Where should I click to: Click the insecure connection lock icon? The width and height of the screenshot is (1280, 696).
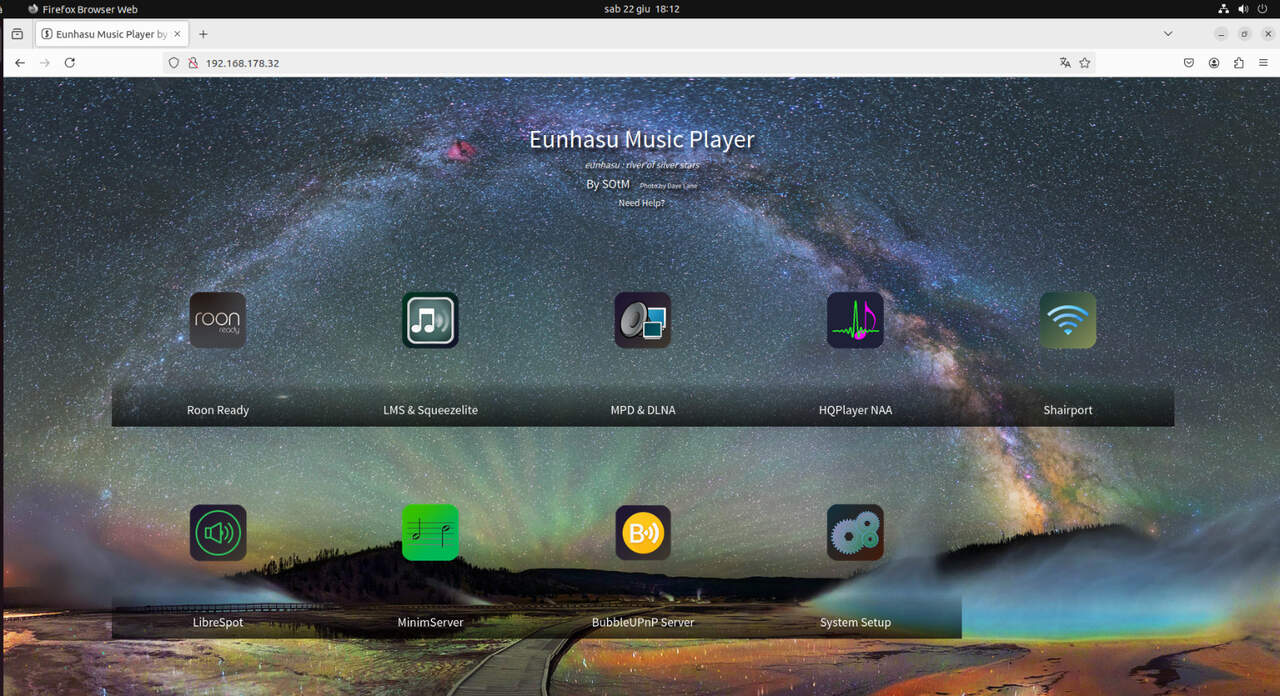tap(193, 63)
